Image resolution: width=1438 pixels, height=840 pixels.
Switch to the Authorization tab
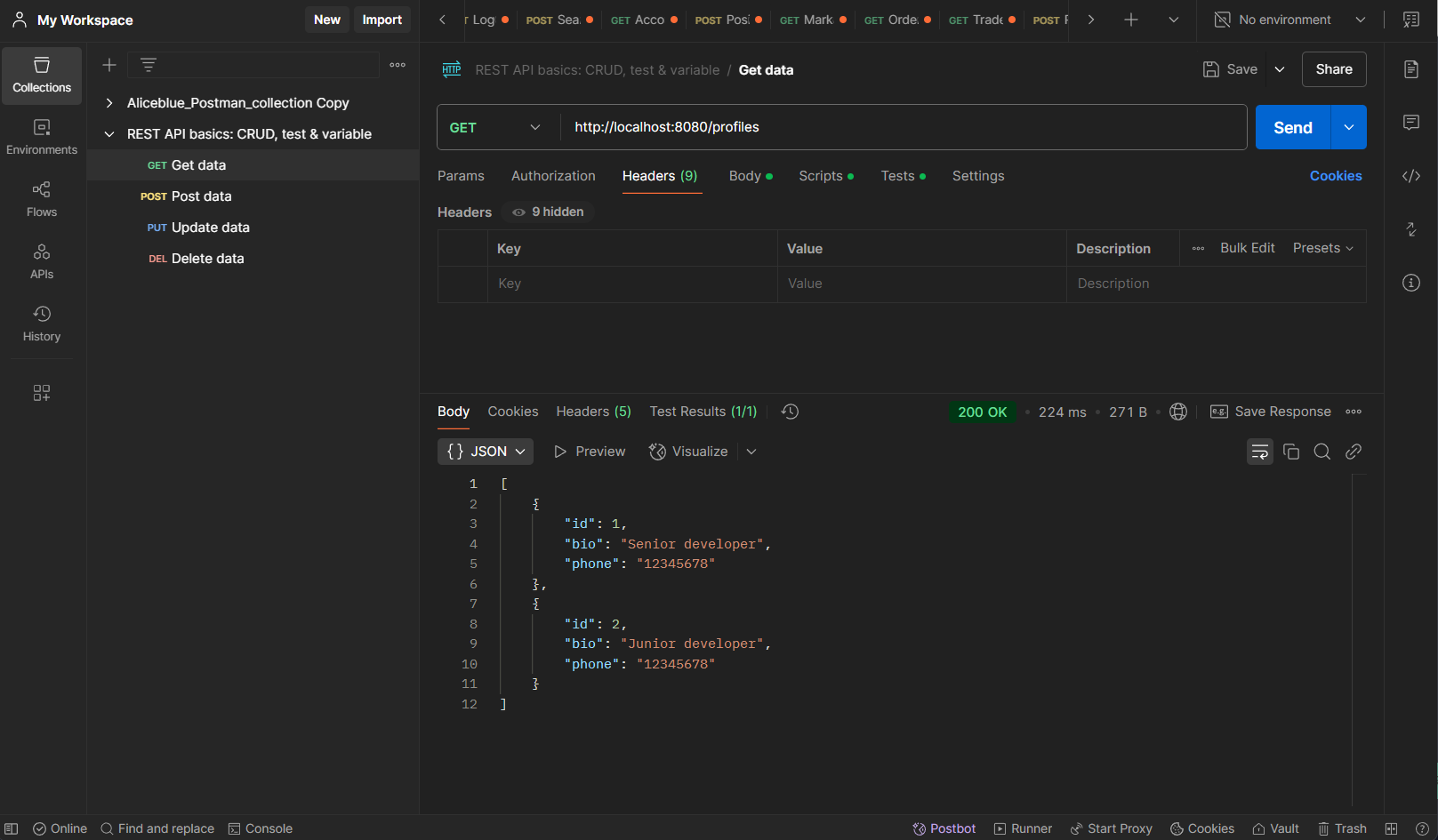point(553,176)
